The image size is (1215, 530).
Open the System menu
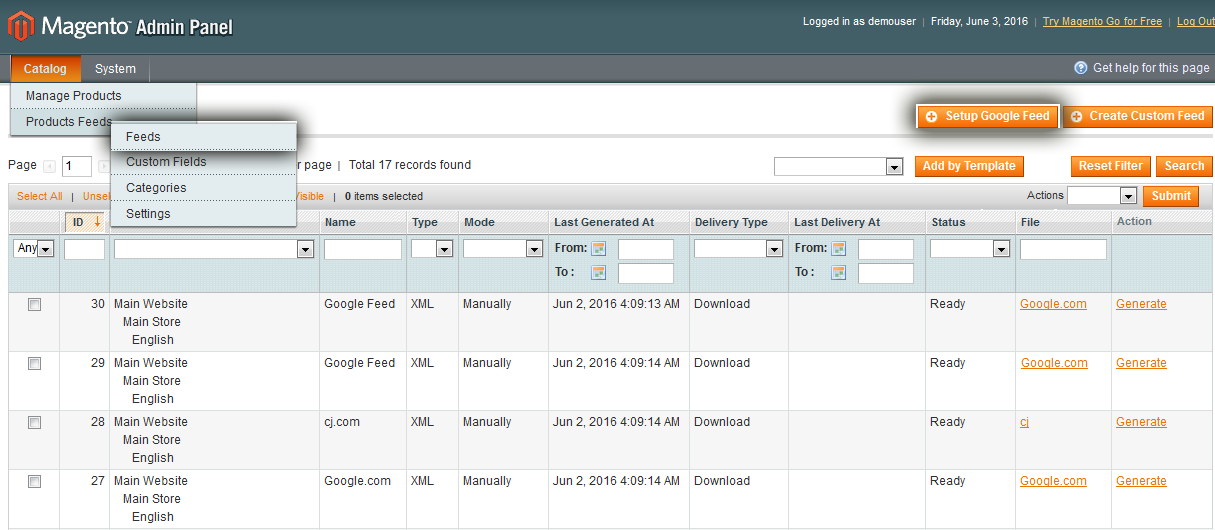(x=115, y=69)
